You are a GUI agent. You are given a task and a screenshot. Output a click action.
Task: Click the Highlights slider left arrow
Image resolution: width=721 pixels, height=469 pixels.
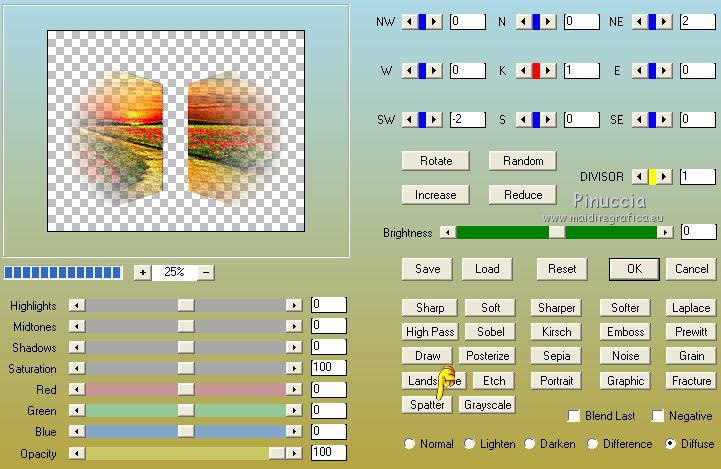77,305
